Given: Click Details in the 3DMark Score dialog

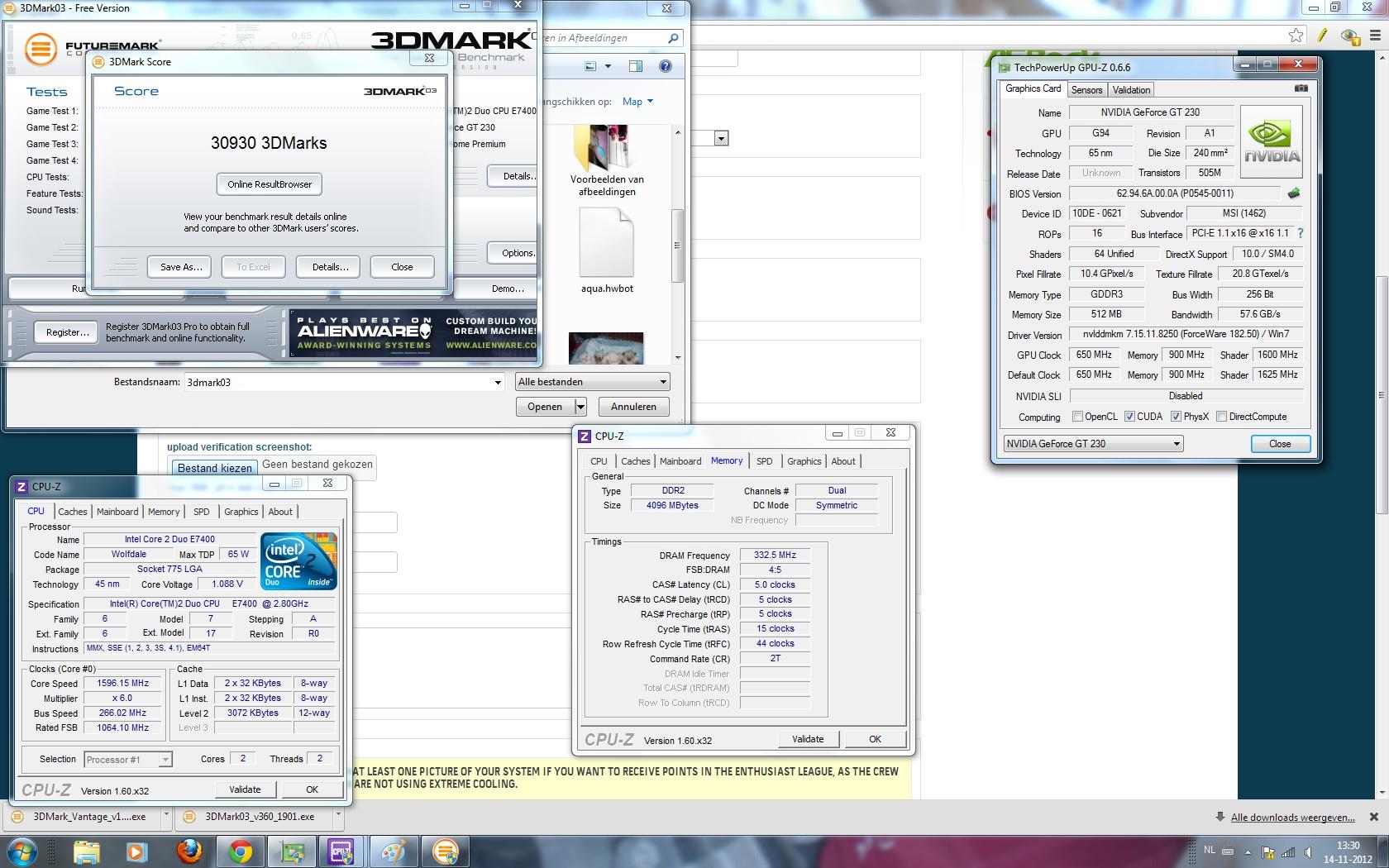Looking at the screenshot, I should 330,267.
